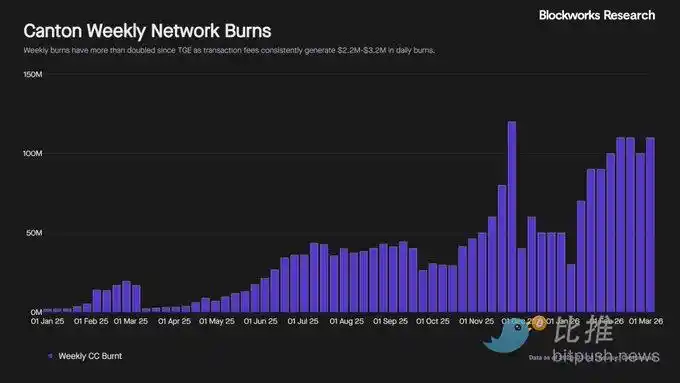Click the 01 Aug 25 axis label
The width and height of the screenshot is (680, 383).
347,321
